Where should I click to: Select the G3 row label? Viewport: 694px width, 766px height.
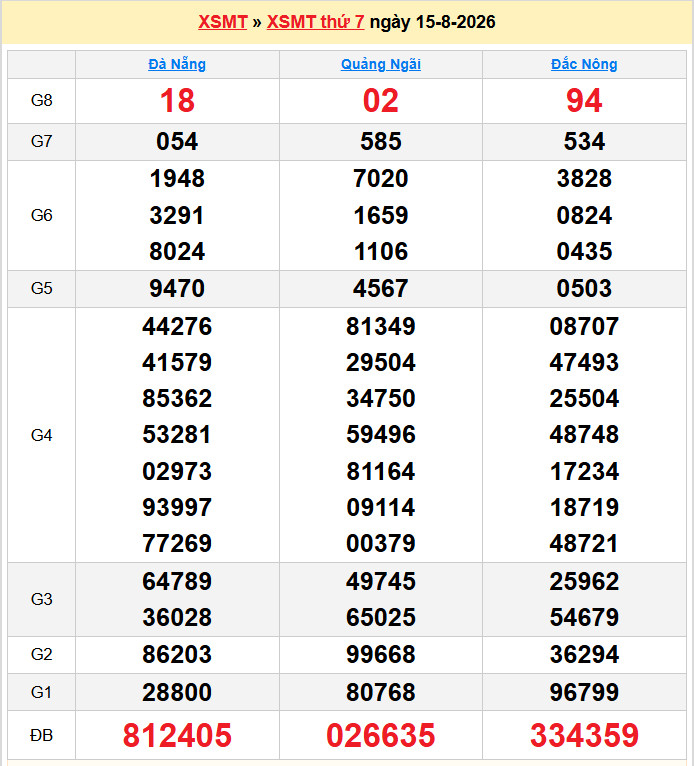42,599
